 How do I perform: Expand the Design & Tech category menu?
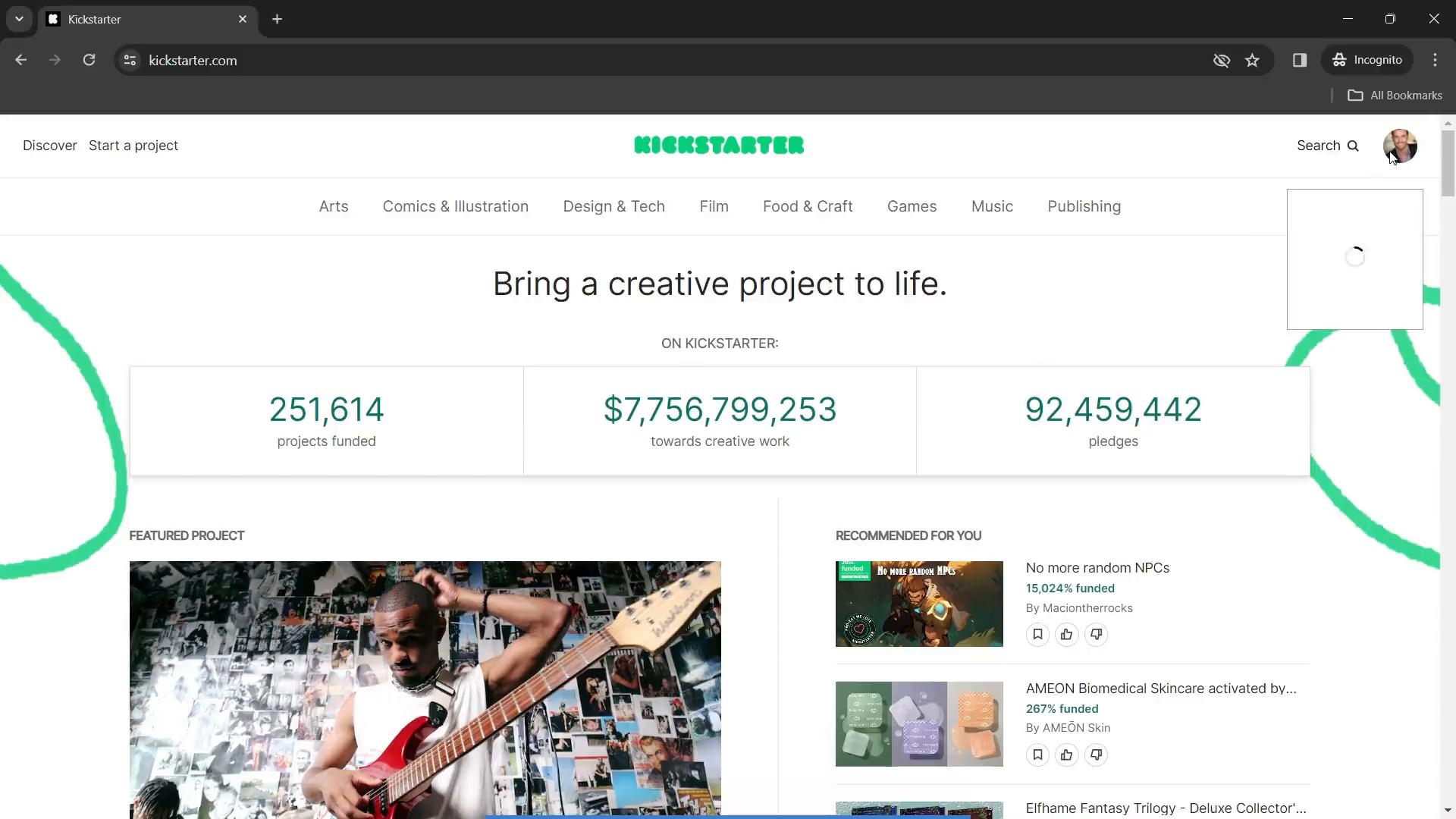[x=614, y=206]
